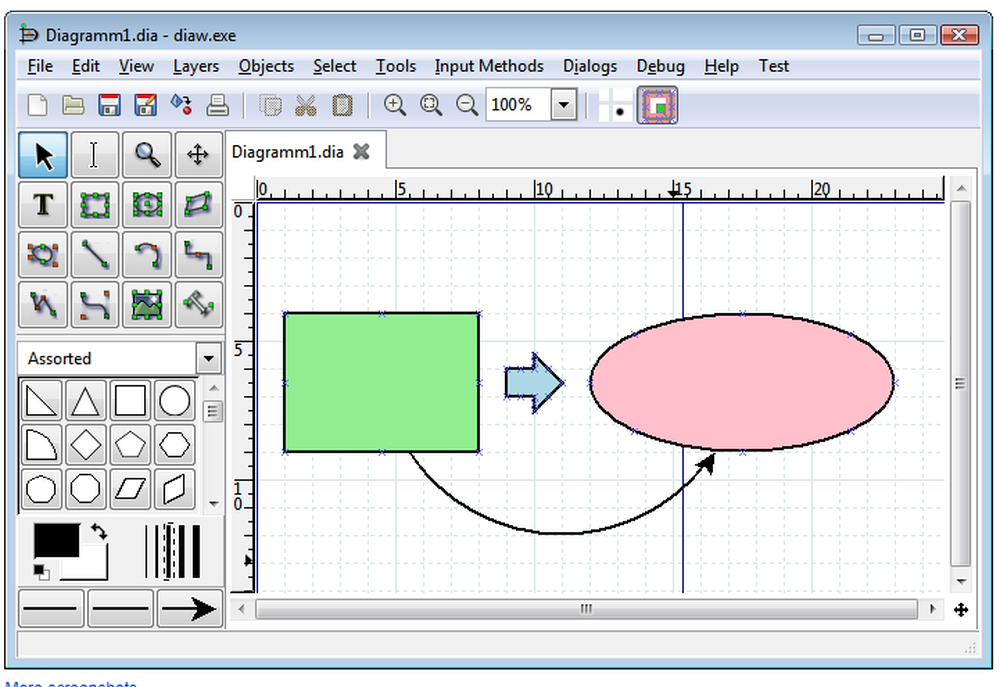This screenshot has height=687, width=1000.
Task: Close the Diagramm1.dia tab
Action: tap(362, 152)
